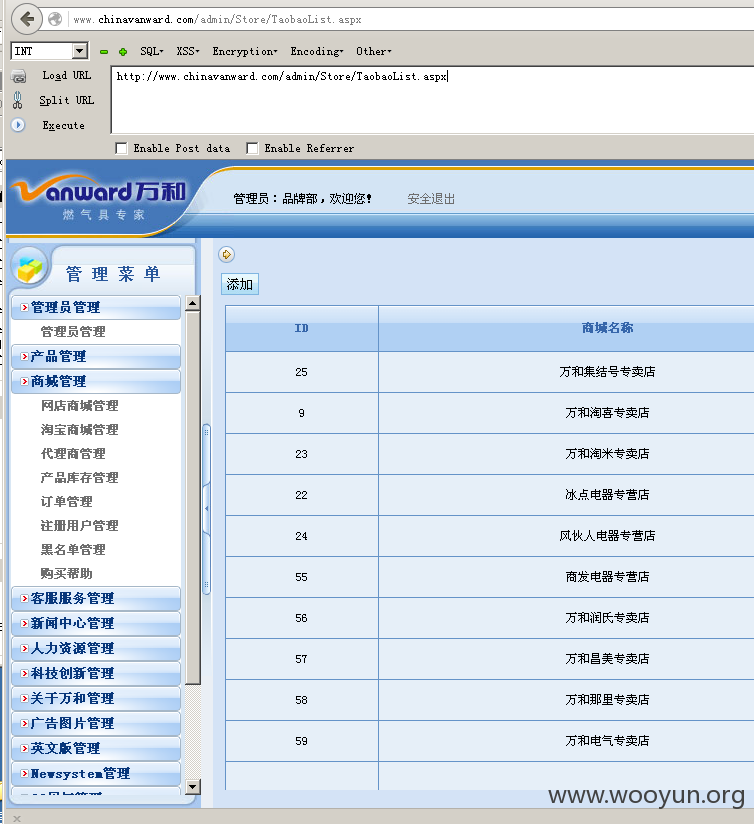The width and height of the screenshot is (754, 824).
Task: Expand 关于万和管理 menu section
Action: [96, 698]
